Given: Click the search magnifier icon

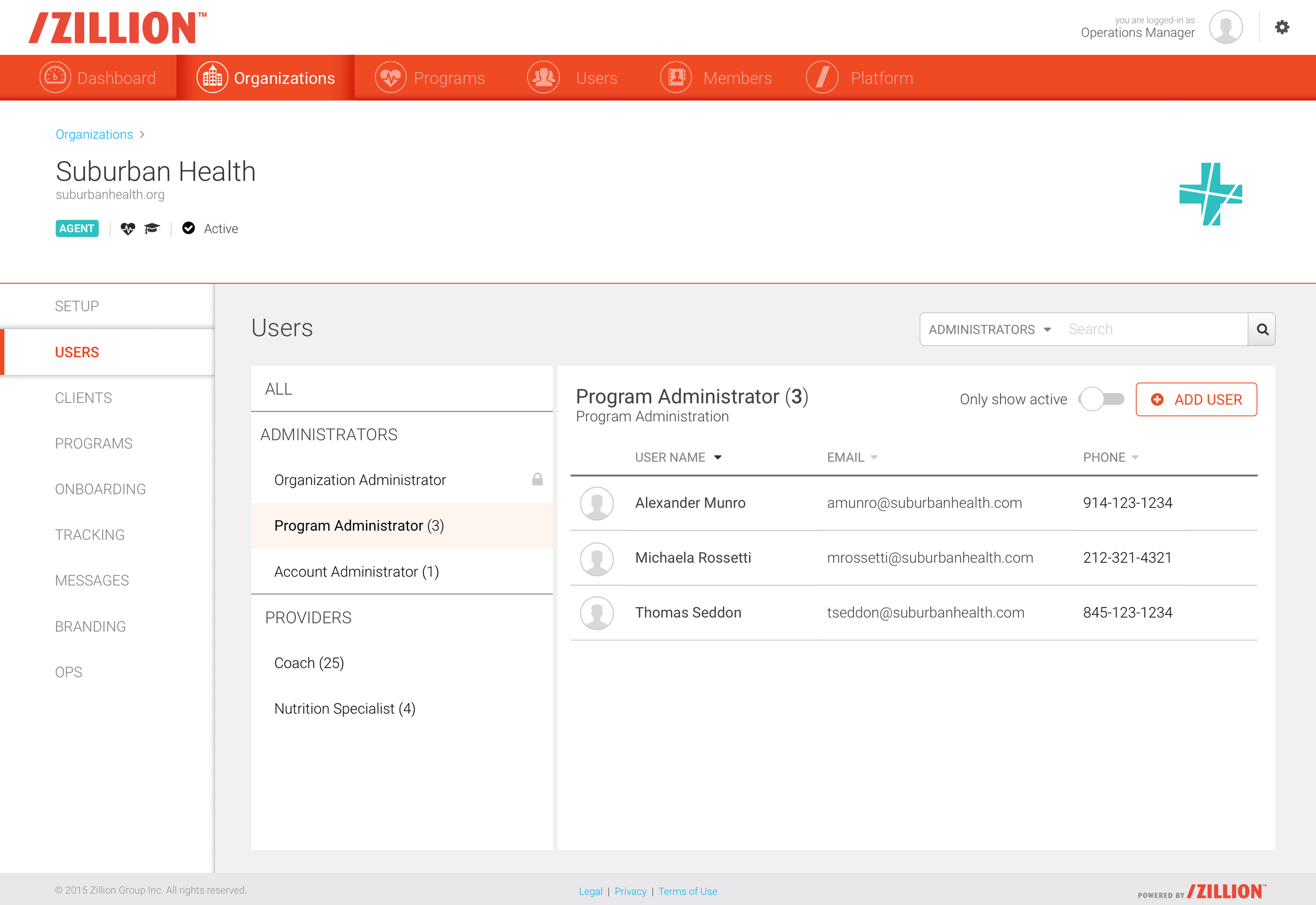Looking at the screenshot, I should [x=1262, y=330].
